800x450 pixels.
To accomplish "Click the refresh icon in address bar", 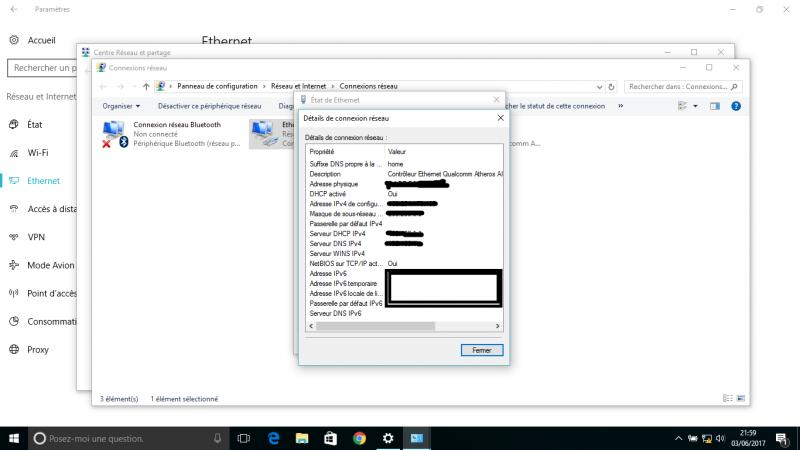I will click(611, 87).
